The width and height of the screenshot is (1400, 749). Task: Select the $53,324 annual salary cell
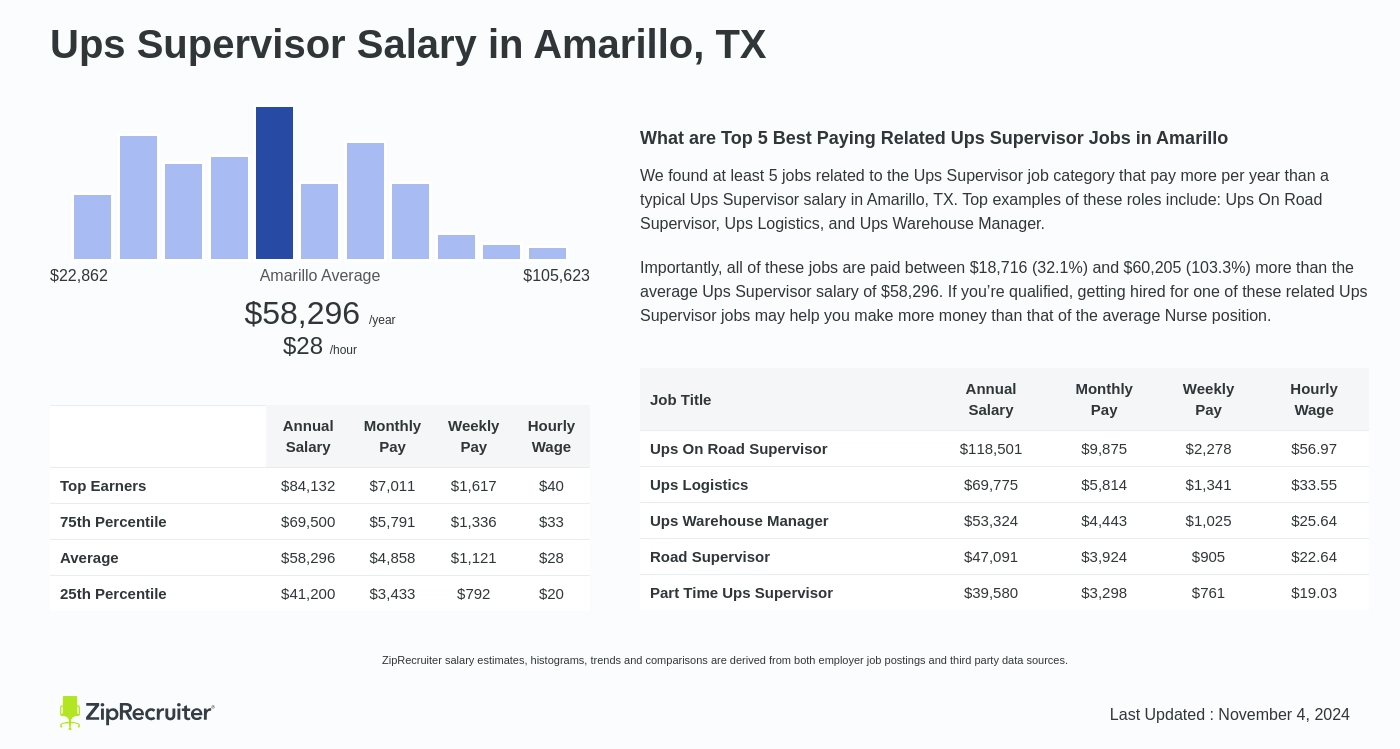pos(991,520)
